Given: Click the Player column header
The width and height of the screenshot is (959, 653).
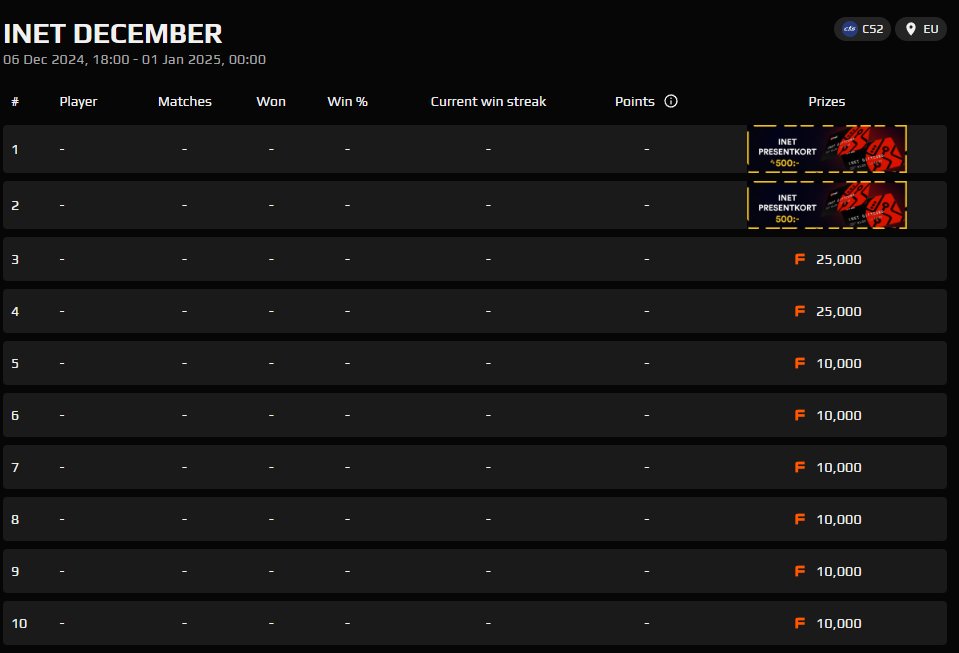Looking at the screenshot, I should point(78,101).
